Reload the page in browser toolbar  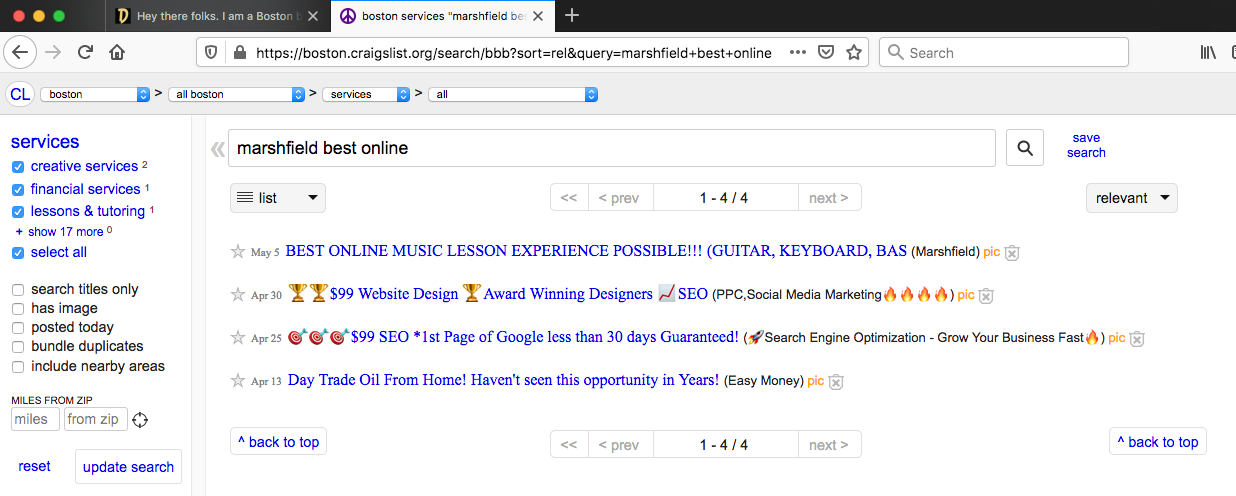86,53
